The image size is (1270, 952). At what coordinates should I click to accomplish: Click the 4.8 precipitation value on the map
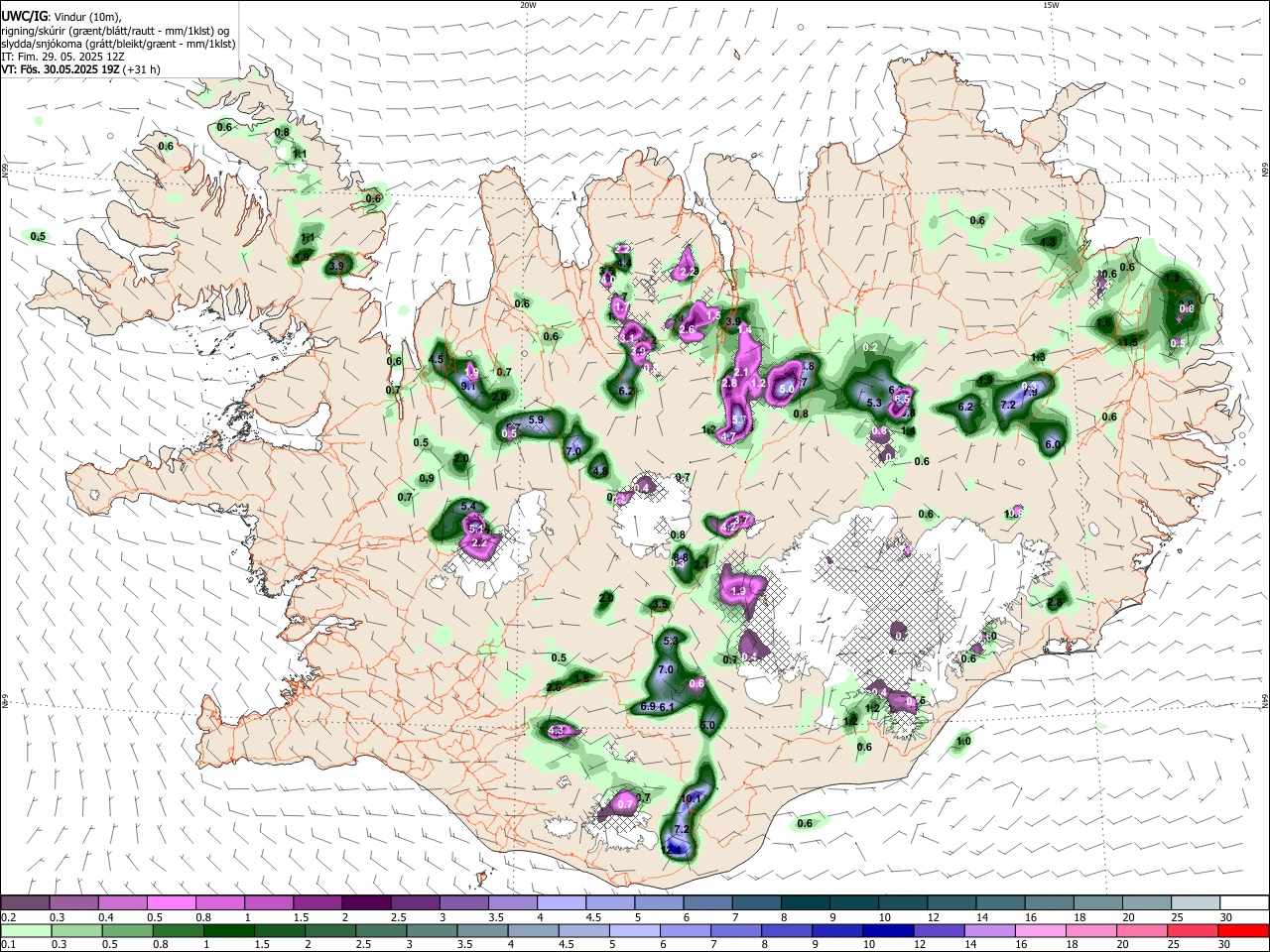[598, 470]
